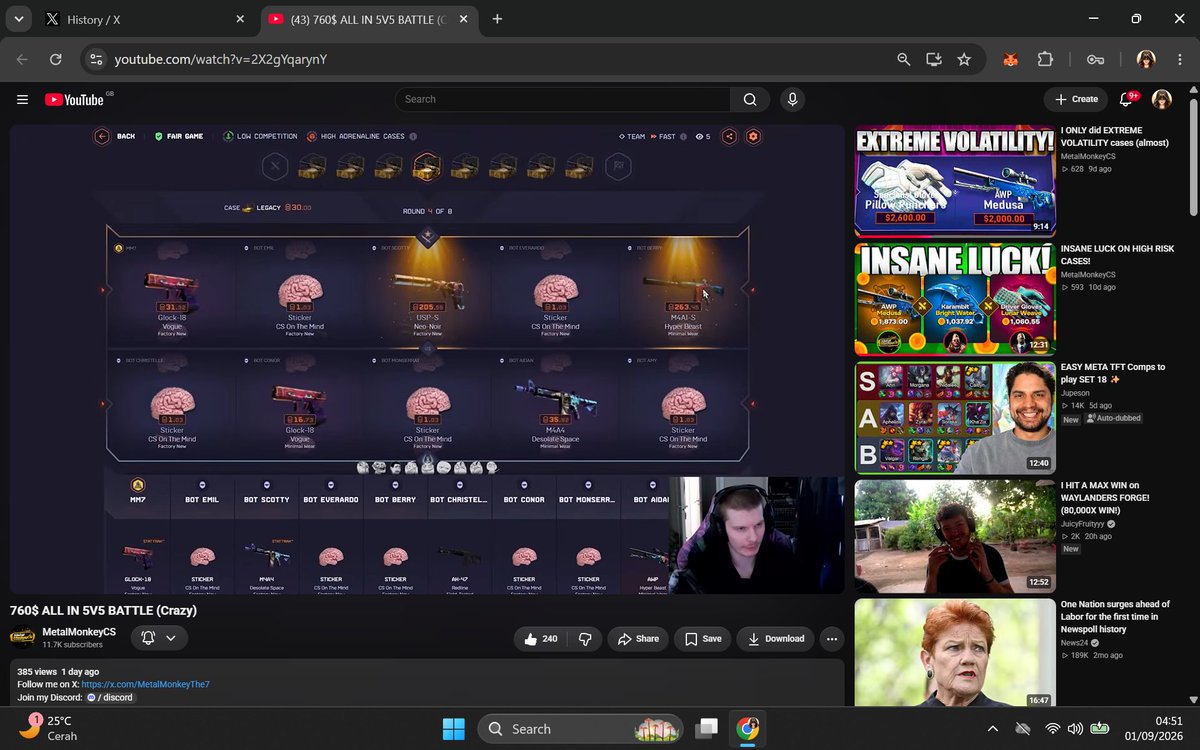Open JuicyFruityyy channel name
This screenshot has width=1200, height=750.
(x=1084, y=523)
